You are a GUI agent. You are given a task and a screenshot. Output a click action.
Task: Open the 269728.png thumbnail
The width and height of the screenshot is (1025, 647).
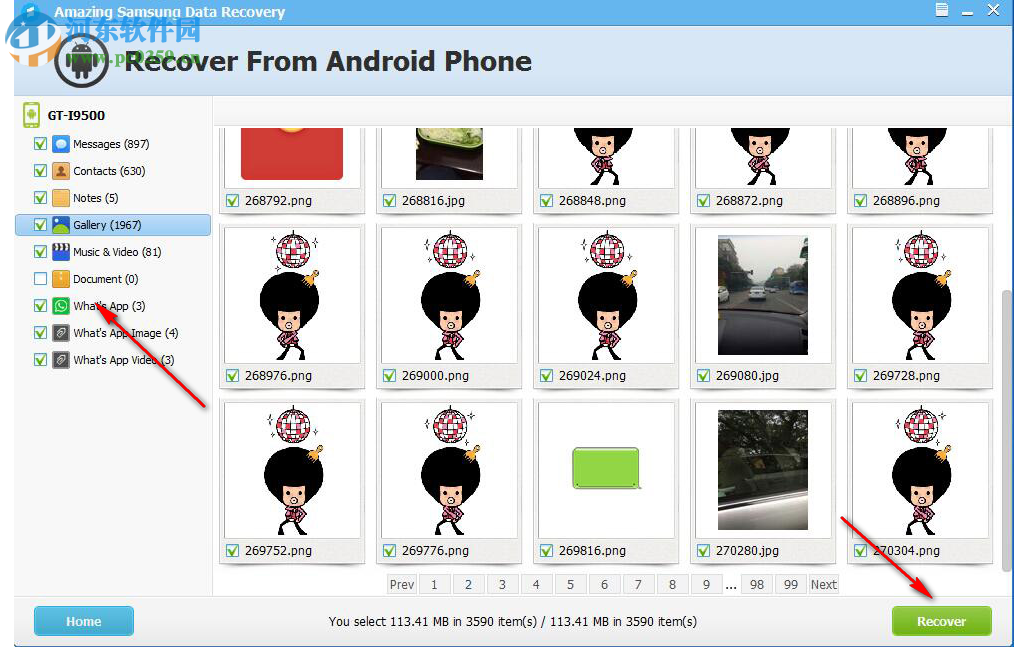click(x=920, y=295)
